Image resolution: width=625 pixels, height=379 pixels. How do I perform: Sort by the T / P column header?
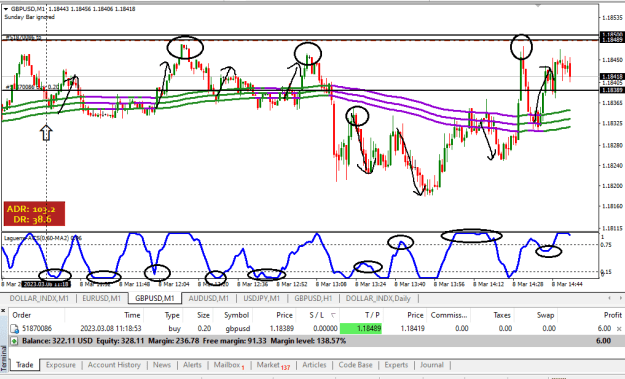372,315
